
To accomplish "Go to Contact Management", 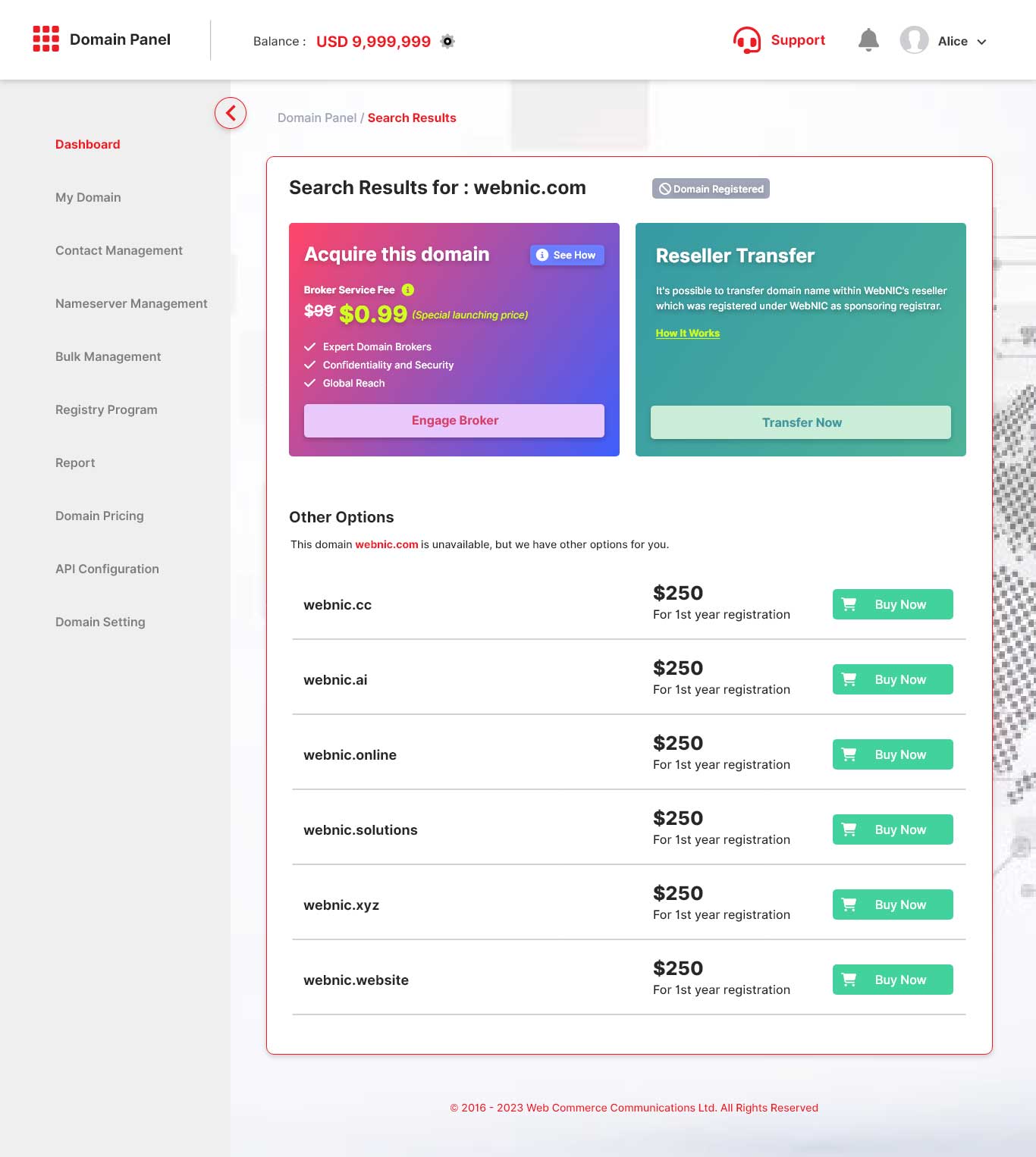I will tap(119, 250).
